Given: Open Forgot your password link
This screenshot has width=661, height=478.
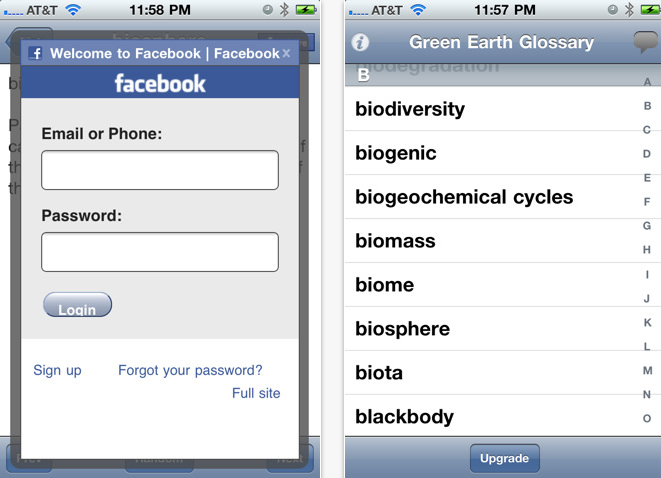Looking at the screenshot, I should click(190, 370).
